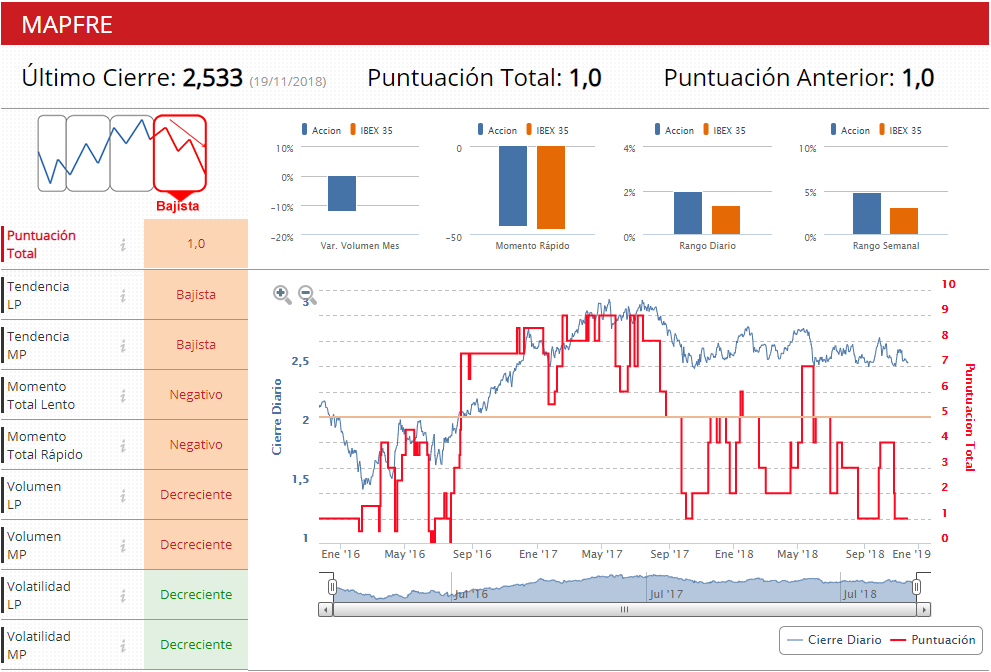Toggle Accion legend in Var. Volumen Mes chart

pyautogui.click(x=322, y=130)
